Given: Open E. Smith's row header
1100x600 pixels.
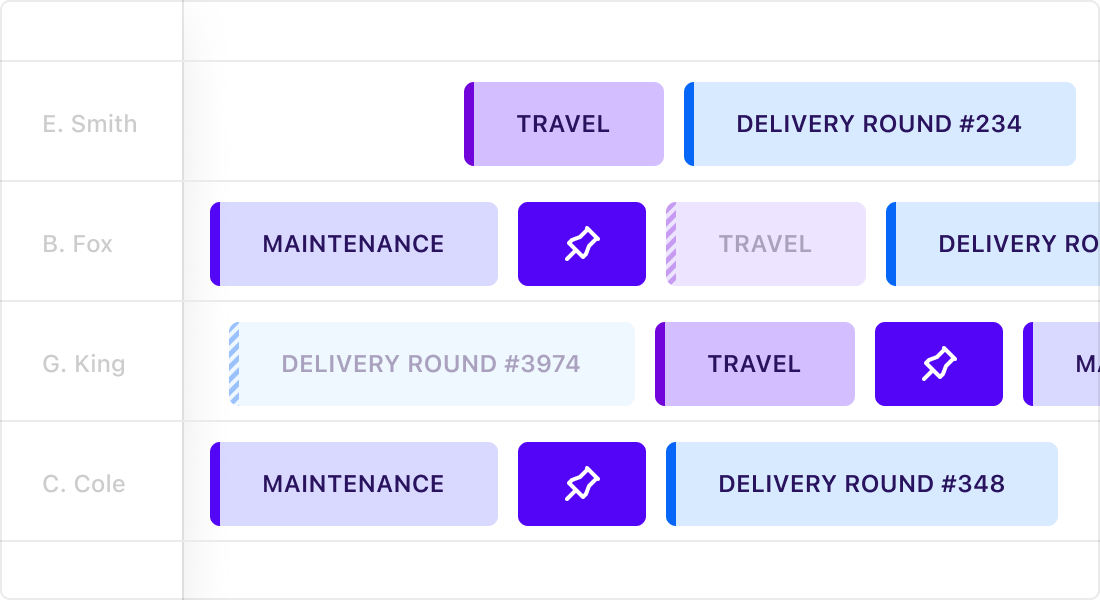Looking at the screenshot, I should tap(90, 124).
